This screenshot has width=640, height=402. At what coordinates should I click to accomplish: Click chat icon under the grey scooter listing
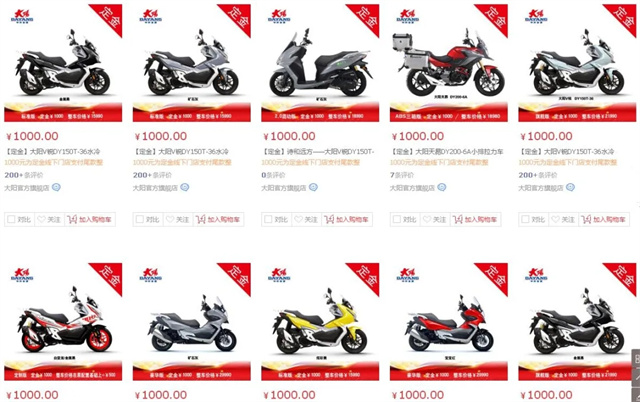point(313,187)
